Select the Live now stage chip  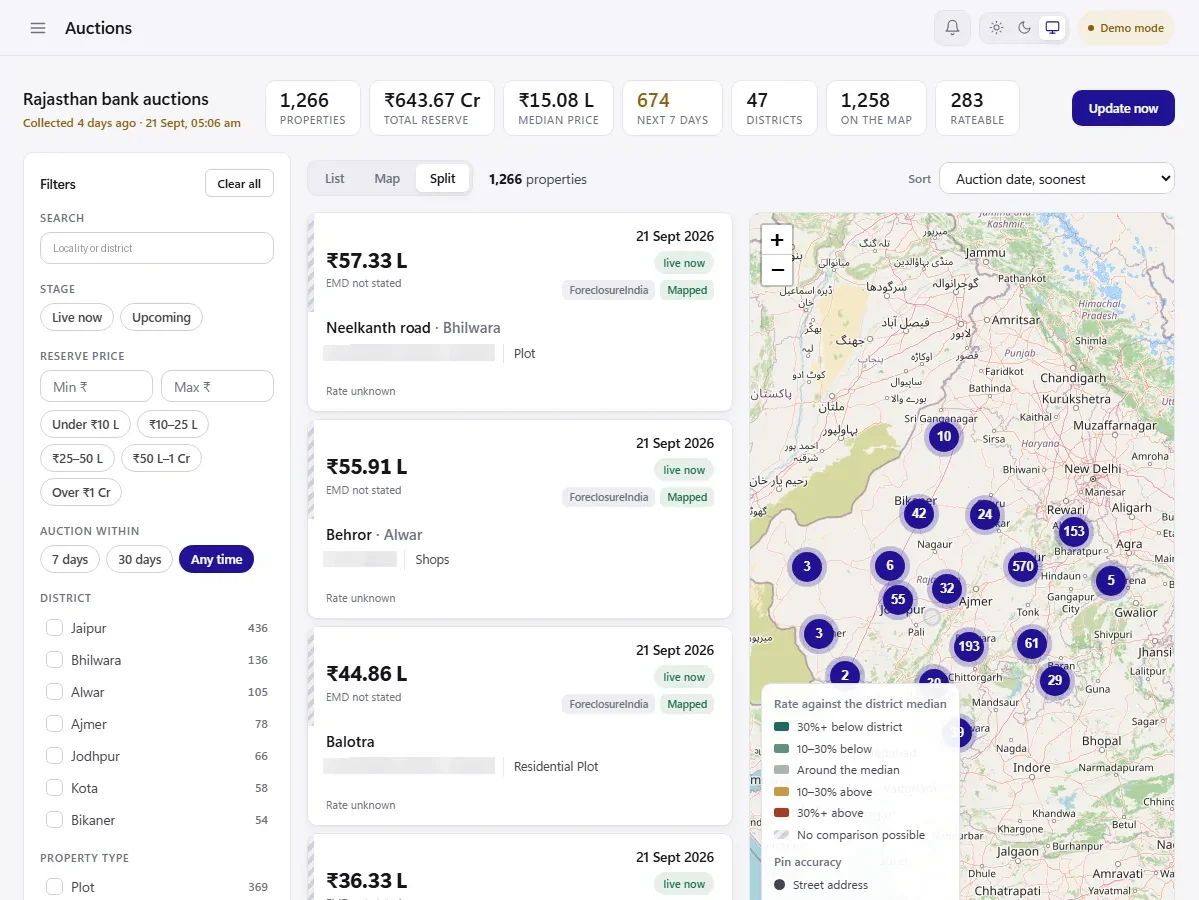click(76, 317)
